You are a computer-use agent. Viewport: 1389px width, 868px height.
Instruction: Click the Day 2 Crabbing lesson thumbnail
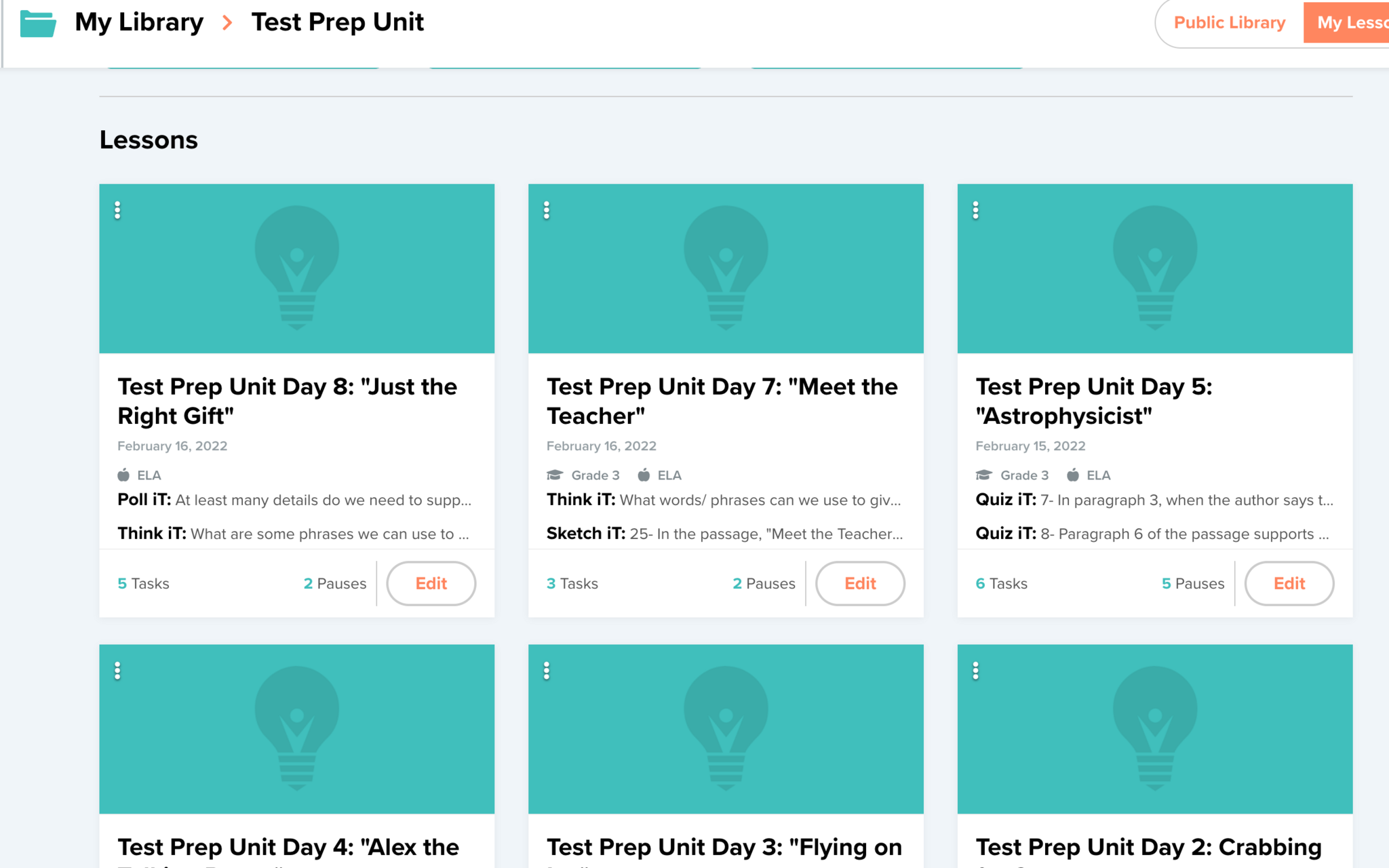tap(1154, 728)
